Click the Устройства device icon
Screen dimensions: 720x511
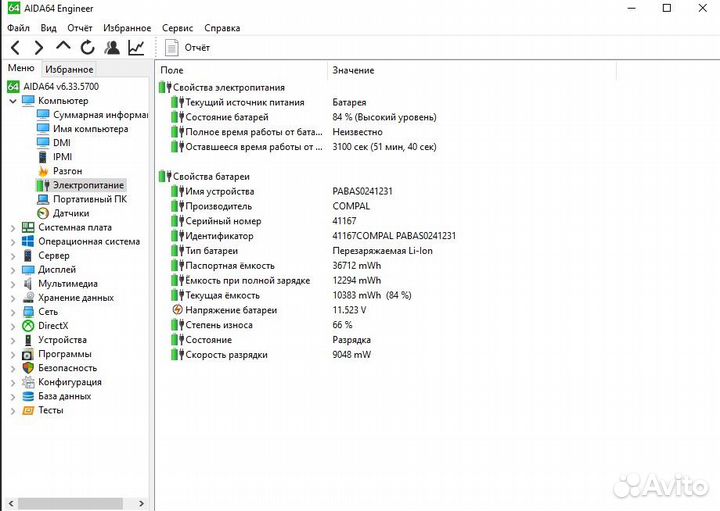(x=28, y=340)
